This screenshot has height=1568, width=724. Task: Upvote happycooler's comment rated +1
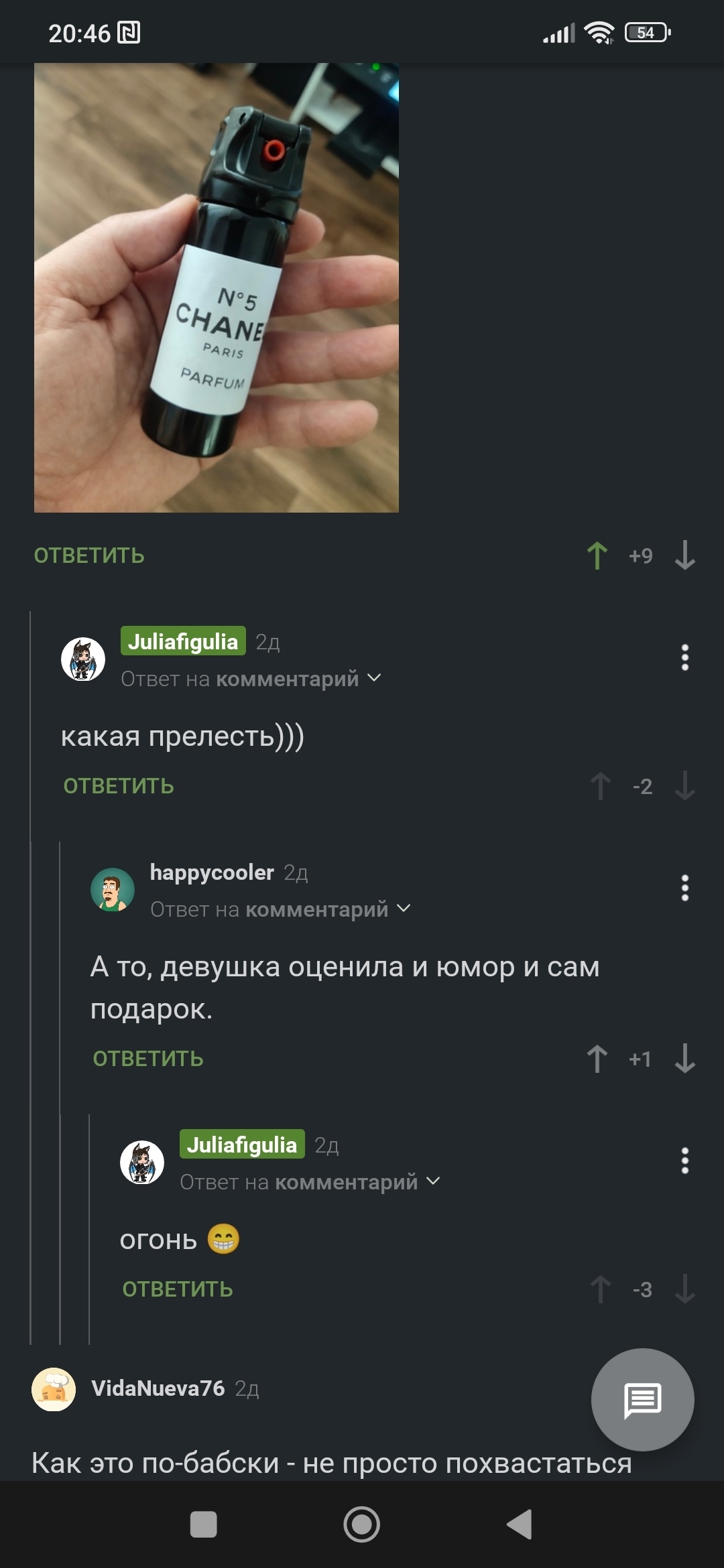tap(597, 1059)
